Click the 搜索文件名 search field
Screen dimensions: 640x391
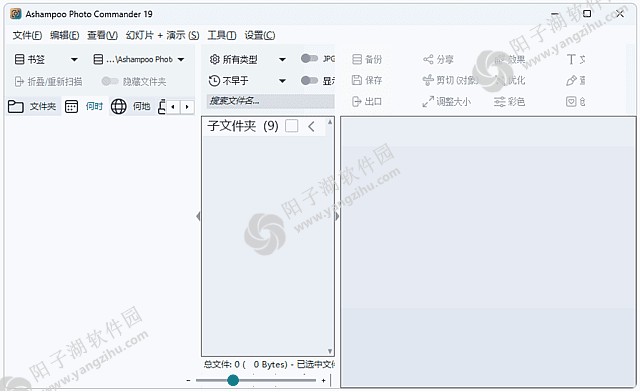tap(270, 101)
